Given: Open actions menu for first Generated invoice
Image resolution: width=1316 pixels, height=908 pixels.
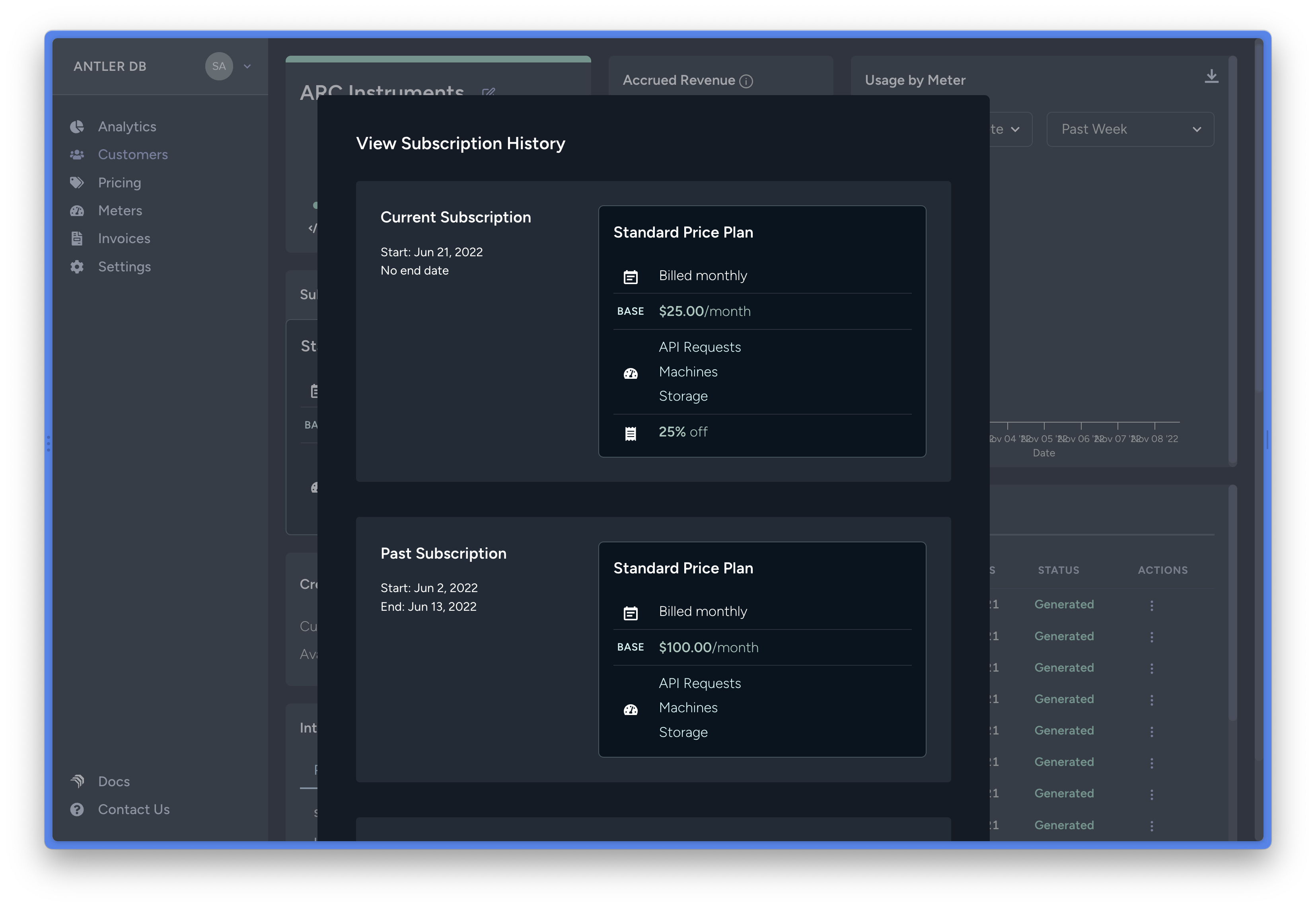Looking at the screenshot, I should tap(1152, 605).
